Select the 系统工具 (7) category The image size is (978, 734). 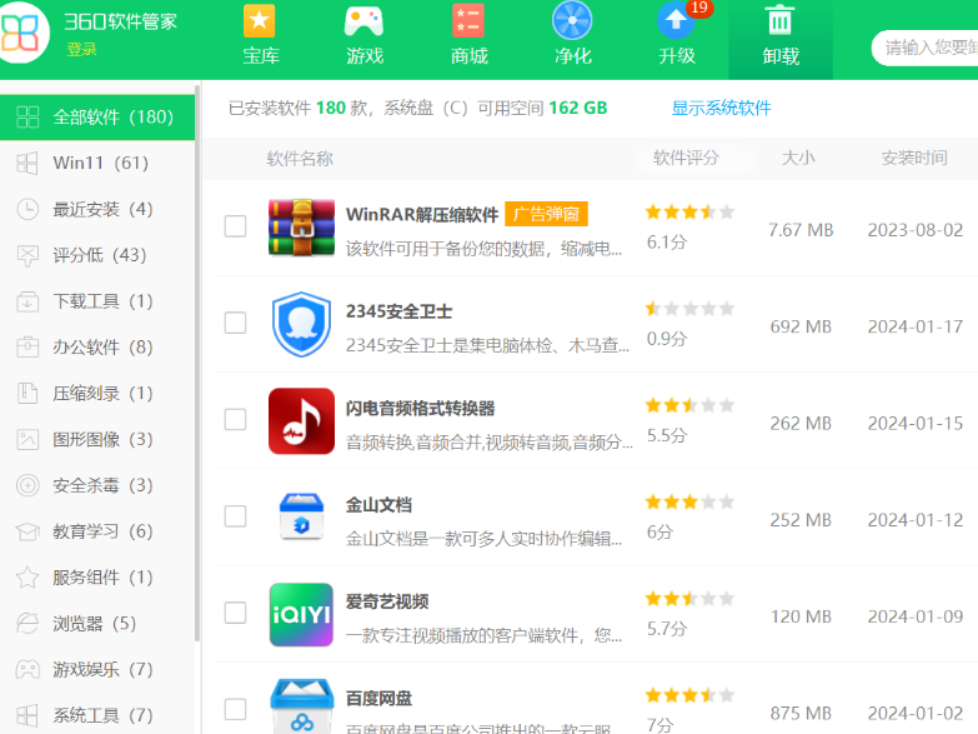(97, 715)
